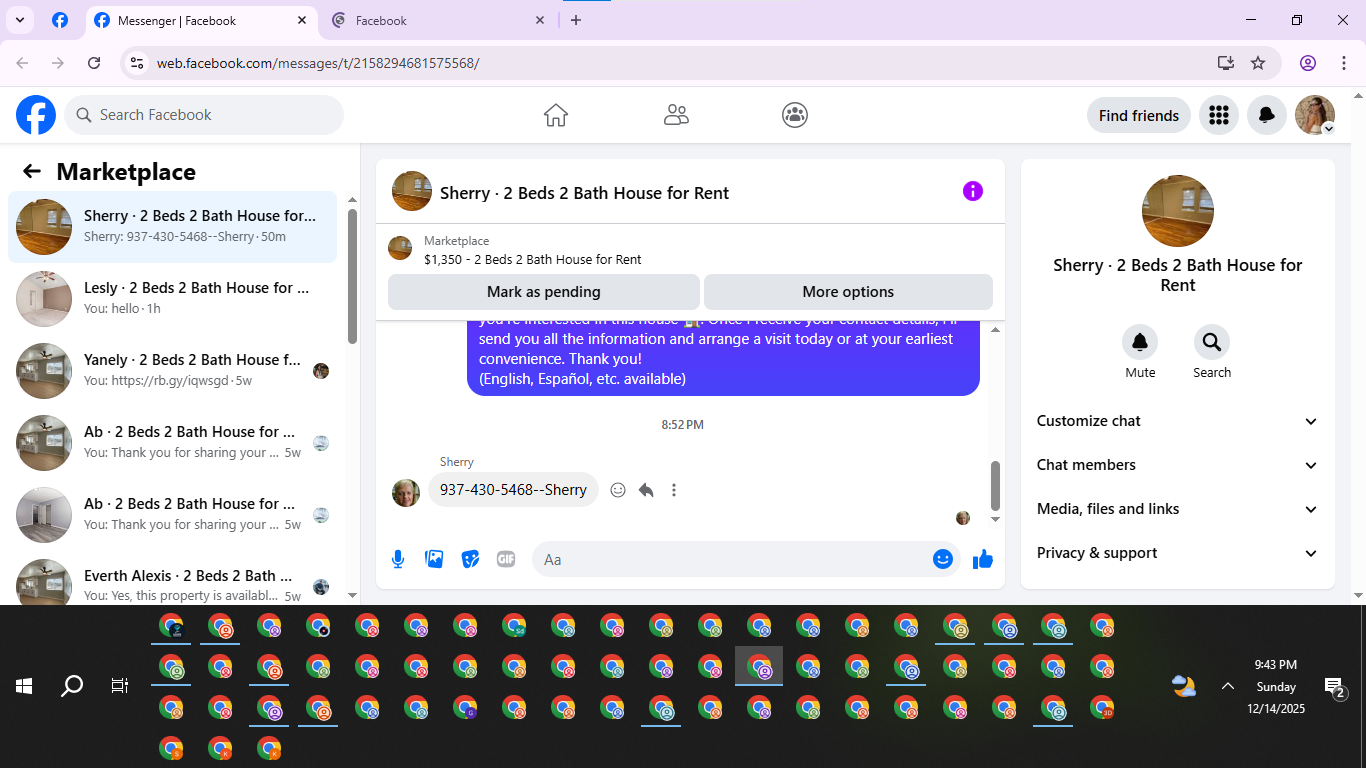Viewport: 1366px width, 768px height.
Task: Open the emoji picker in message box
Action: [x=942, y=559]
